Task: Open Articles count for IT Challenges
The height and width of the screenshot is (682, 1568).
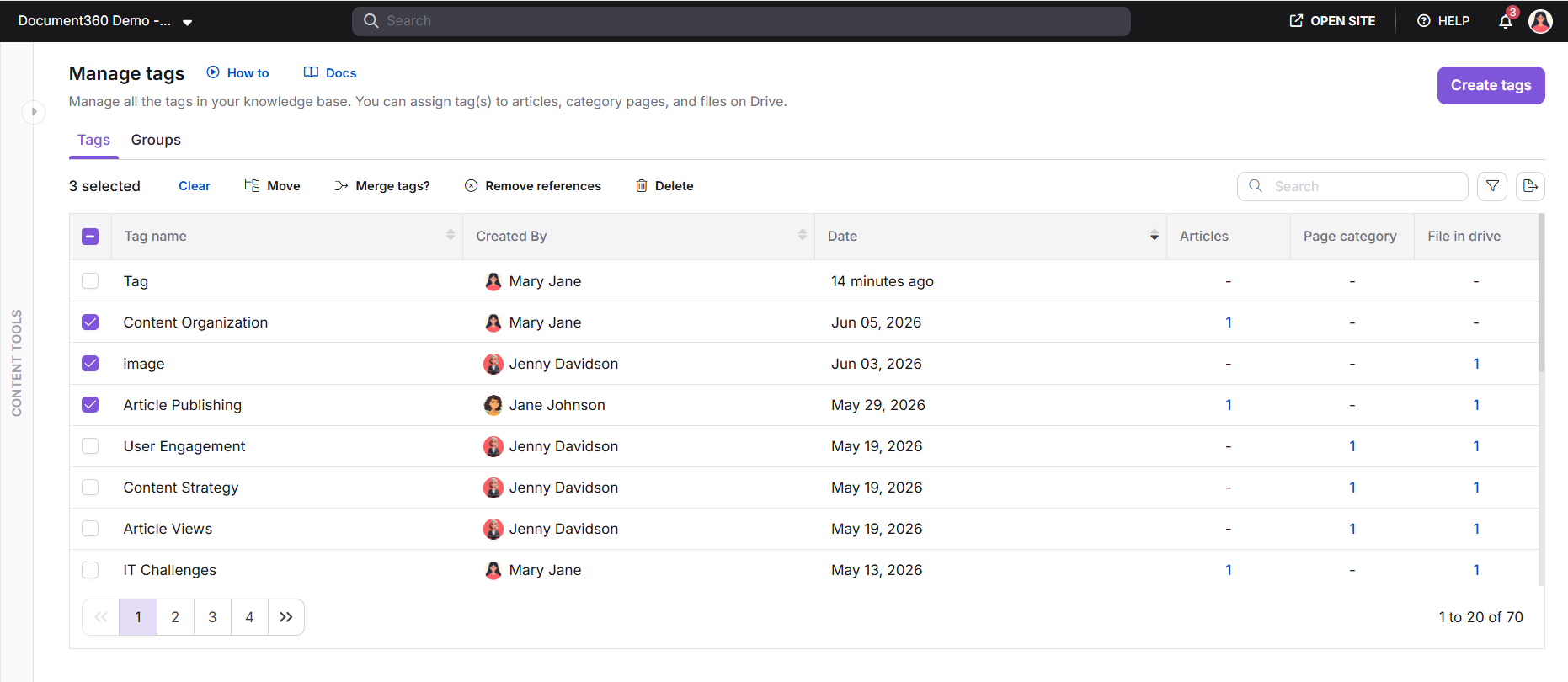Action: (1229, 570)
